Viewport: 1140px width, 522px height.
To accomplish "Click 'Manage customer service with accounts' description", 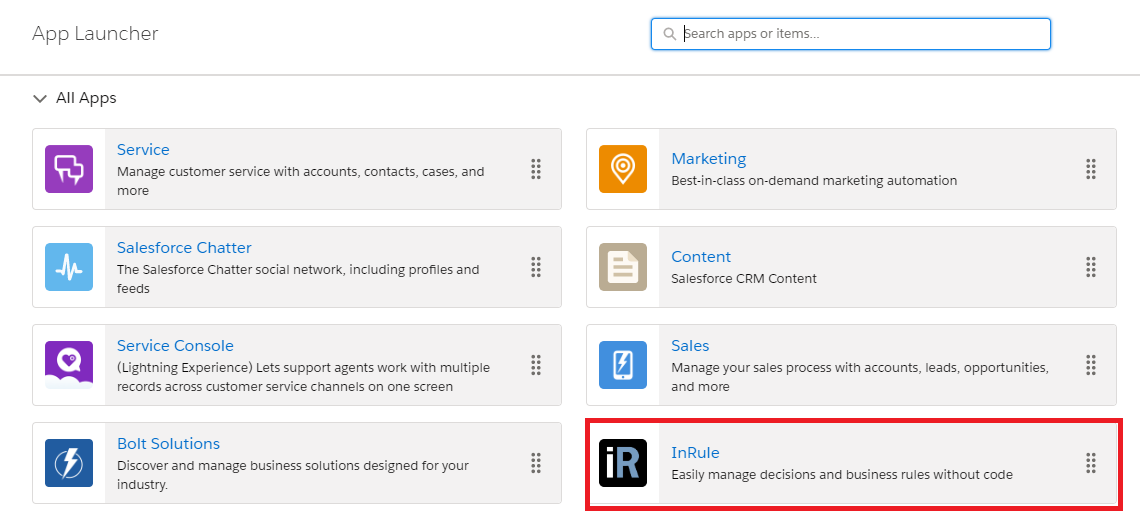I will 300,181.
